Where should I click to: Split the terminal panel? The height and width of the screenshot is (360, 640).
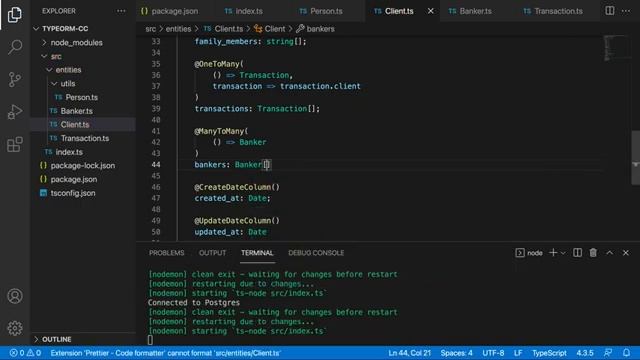pos(578,253)
